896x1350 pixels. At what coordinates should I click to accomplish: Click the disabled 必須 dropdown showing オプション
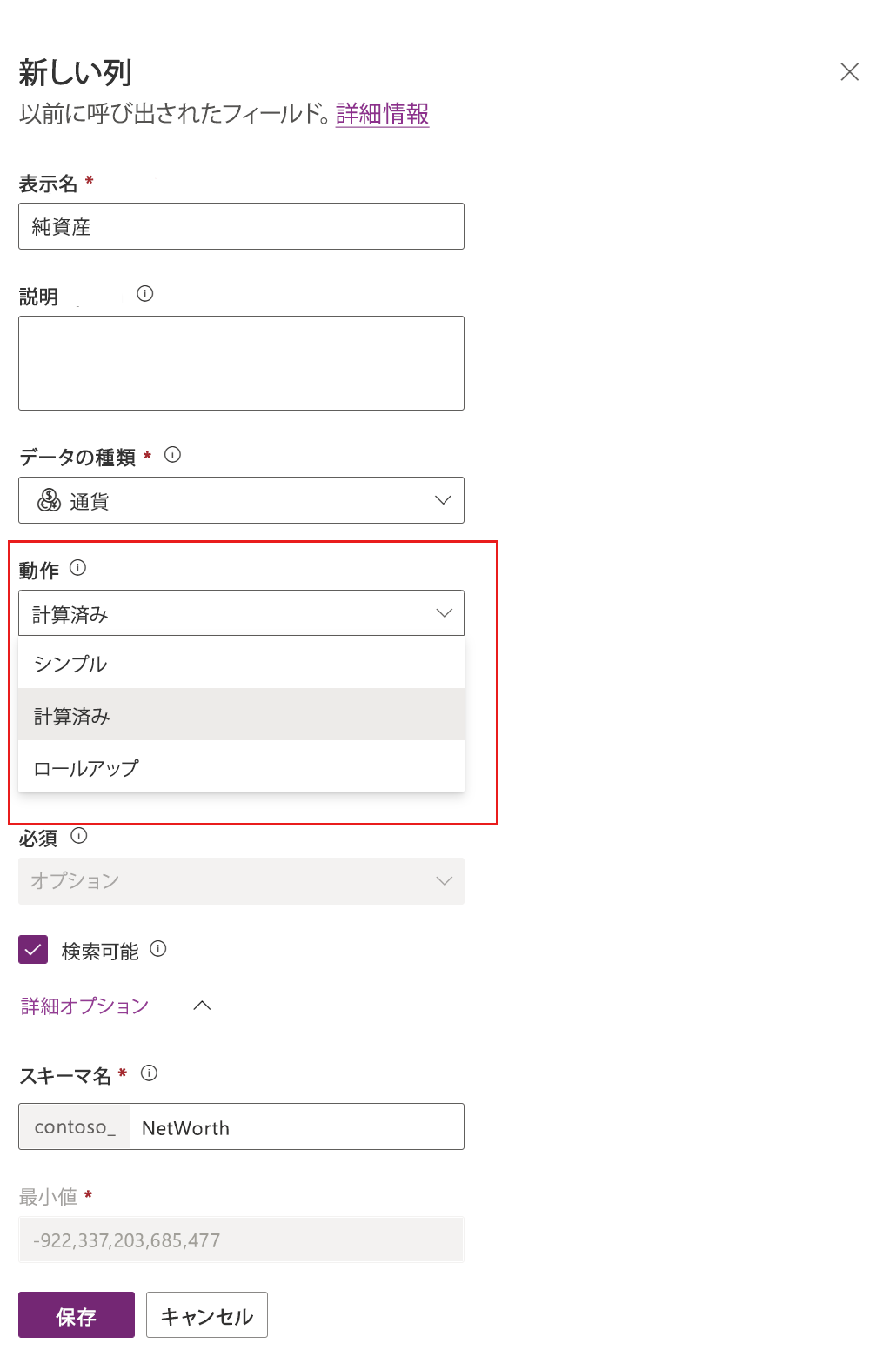click(242, 880)
